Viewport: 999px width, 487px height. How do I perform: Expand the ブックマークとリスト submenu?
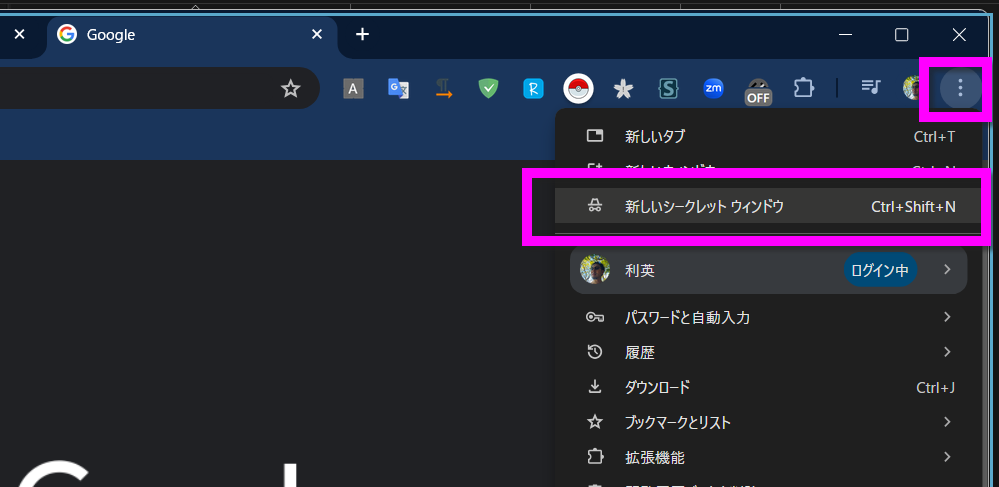[x=768, y=422]
